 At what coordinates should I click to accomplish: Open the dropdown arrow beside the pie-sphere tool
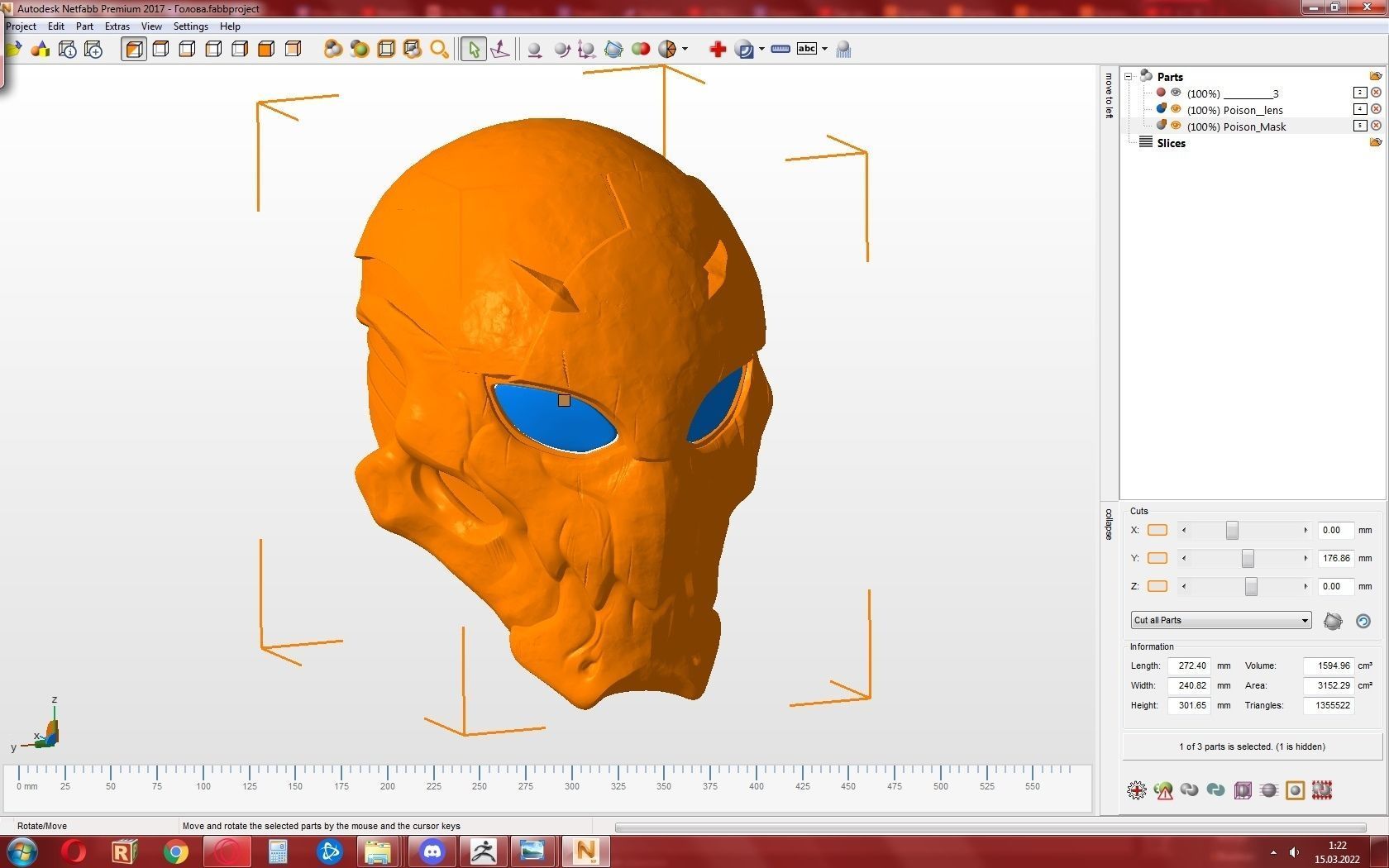tap(685, 50)
